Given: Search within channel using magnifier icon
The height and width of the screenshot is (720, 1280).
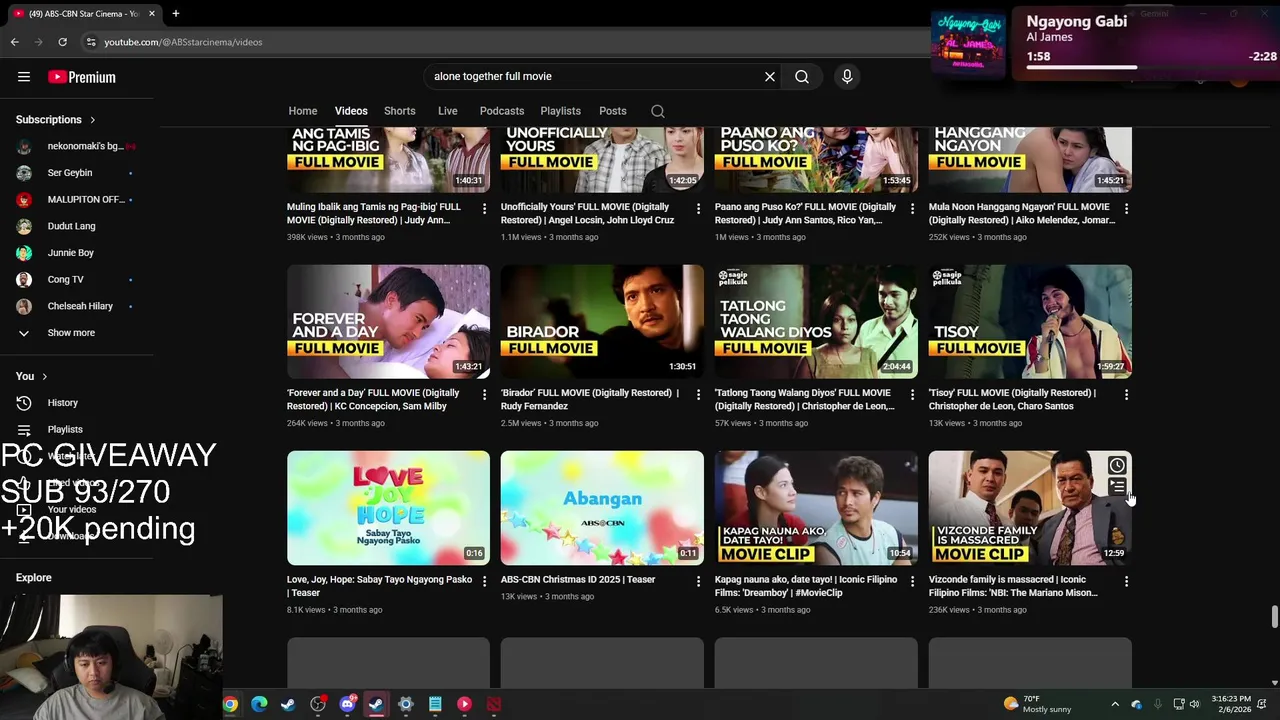Looking at the screenshot, I should click(x=658, y=111).
